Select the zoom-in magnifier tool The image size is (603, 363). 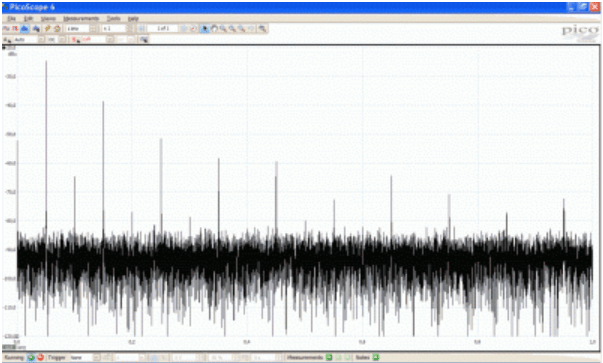(223, 29)
